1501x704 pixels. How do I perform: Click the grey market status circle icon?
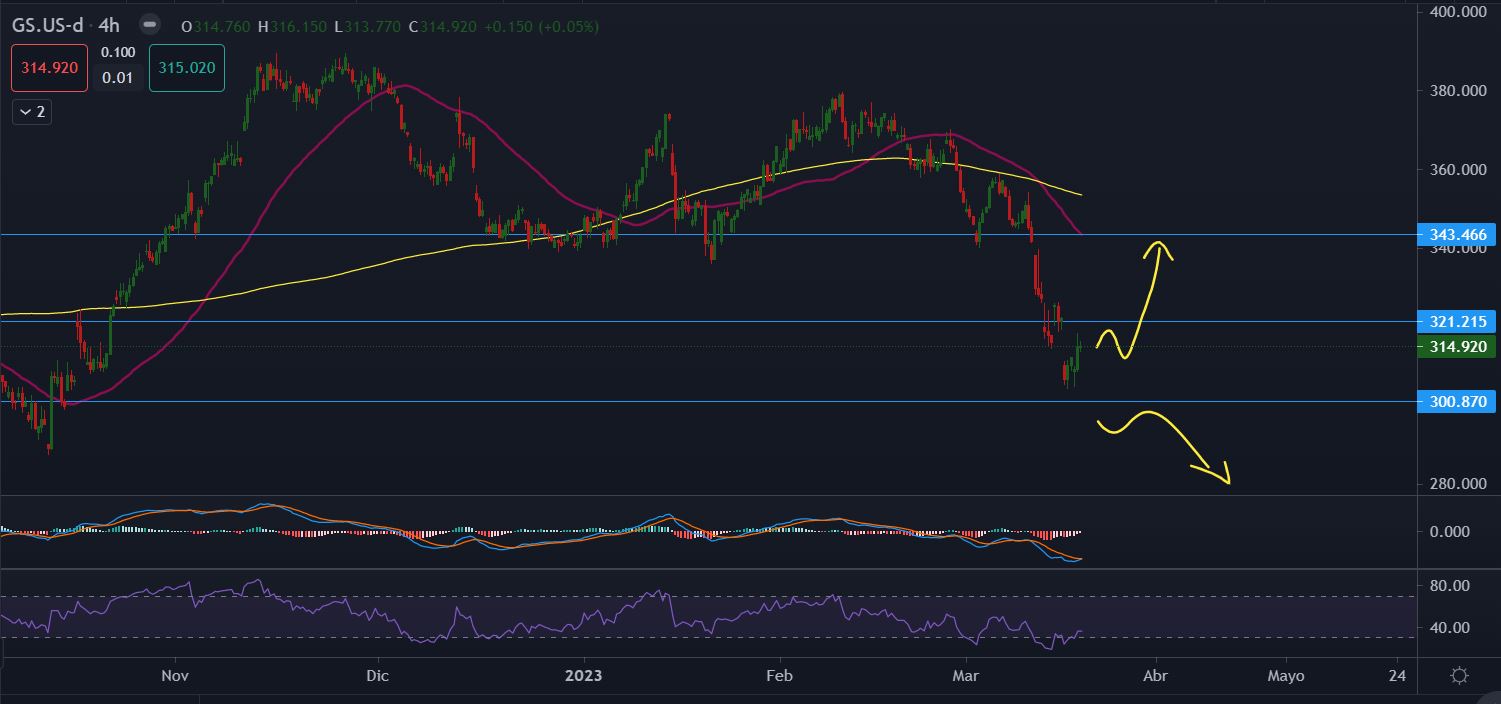149,24
